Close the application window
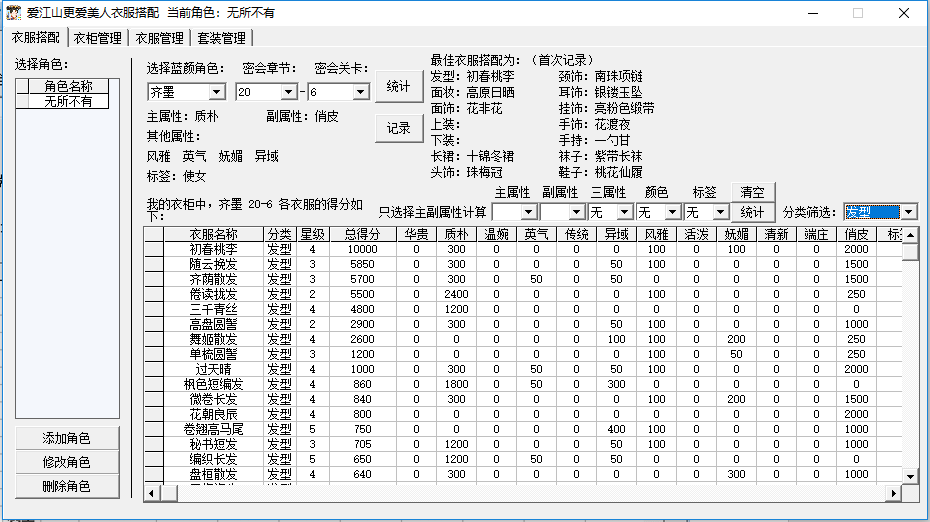Screen dimensions: 930x522 tap(904, 13)
